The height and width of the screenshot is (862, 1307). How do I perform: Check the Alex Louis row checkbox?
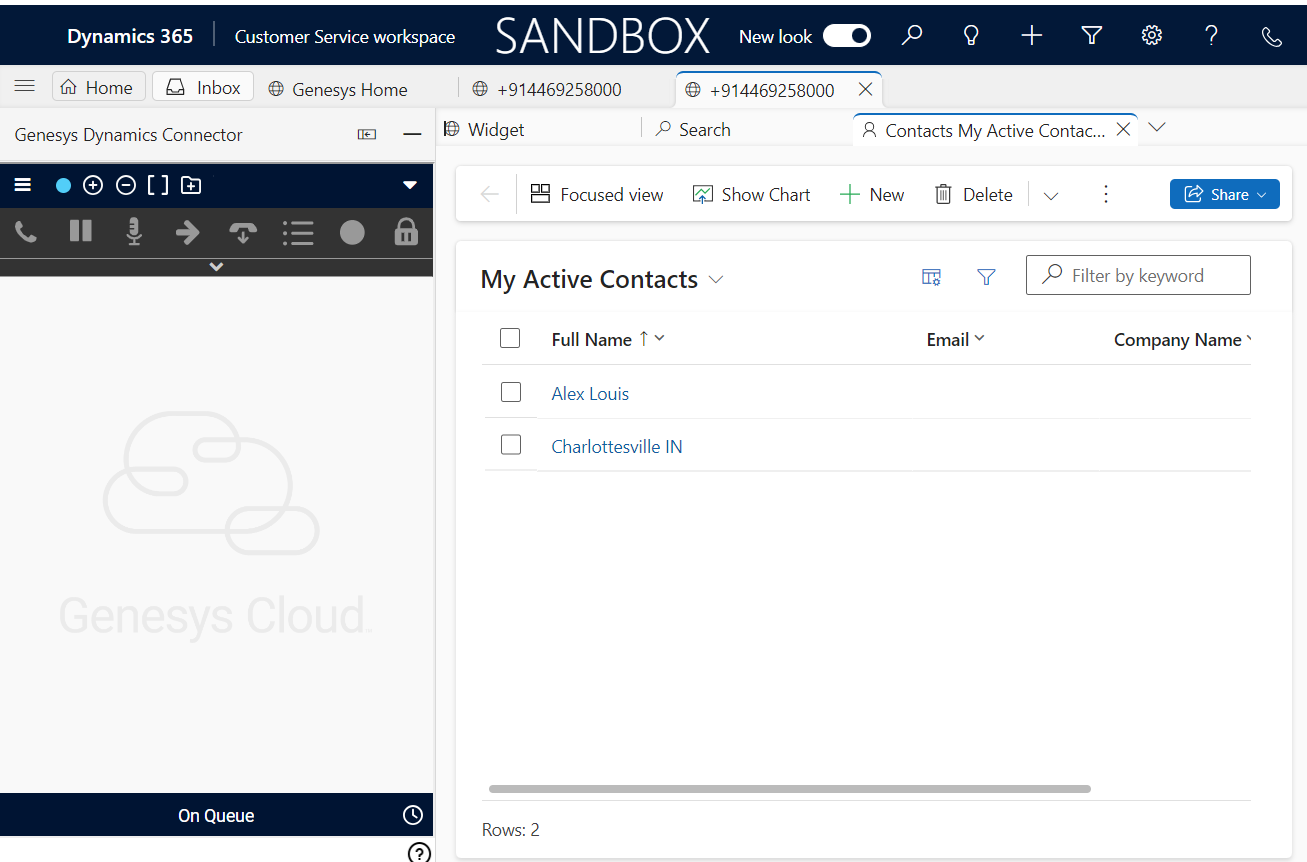click(511, 392)
